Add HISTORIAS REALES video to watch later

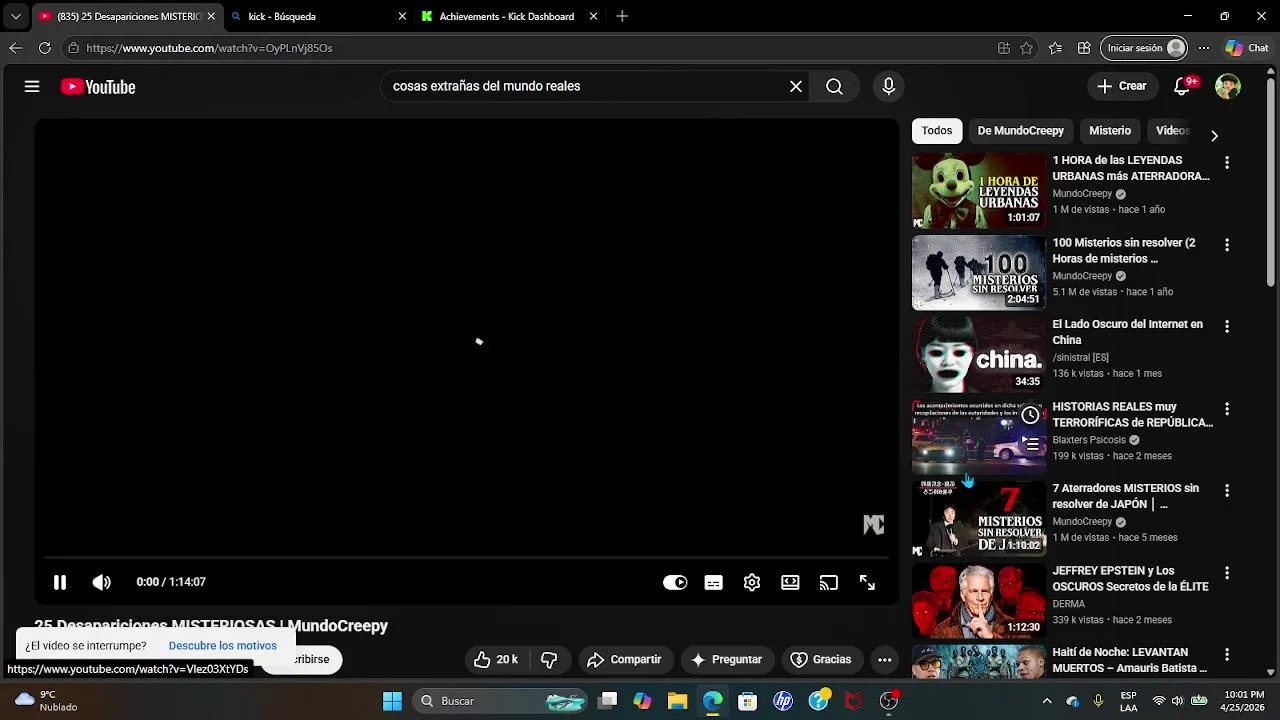click(1030, 415)
